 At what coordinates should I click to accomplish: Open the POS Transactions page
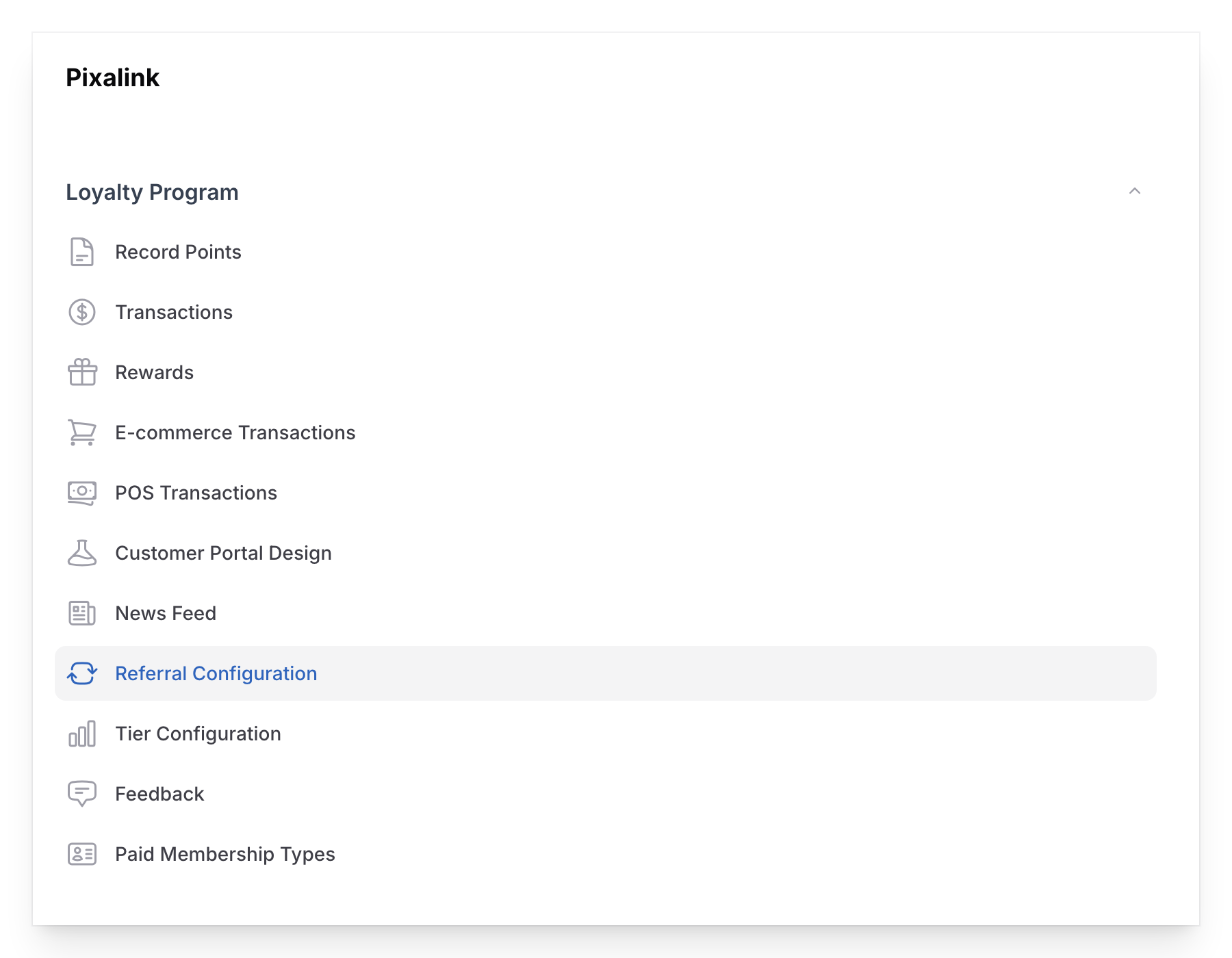click(196, 493)
